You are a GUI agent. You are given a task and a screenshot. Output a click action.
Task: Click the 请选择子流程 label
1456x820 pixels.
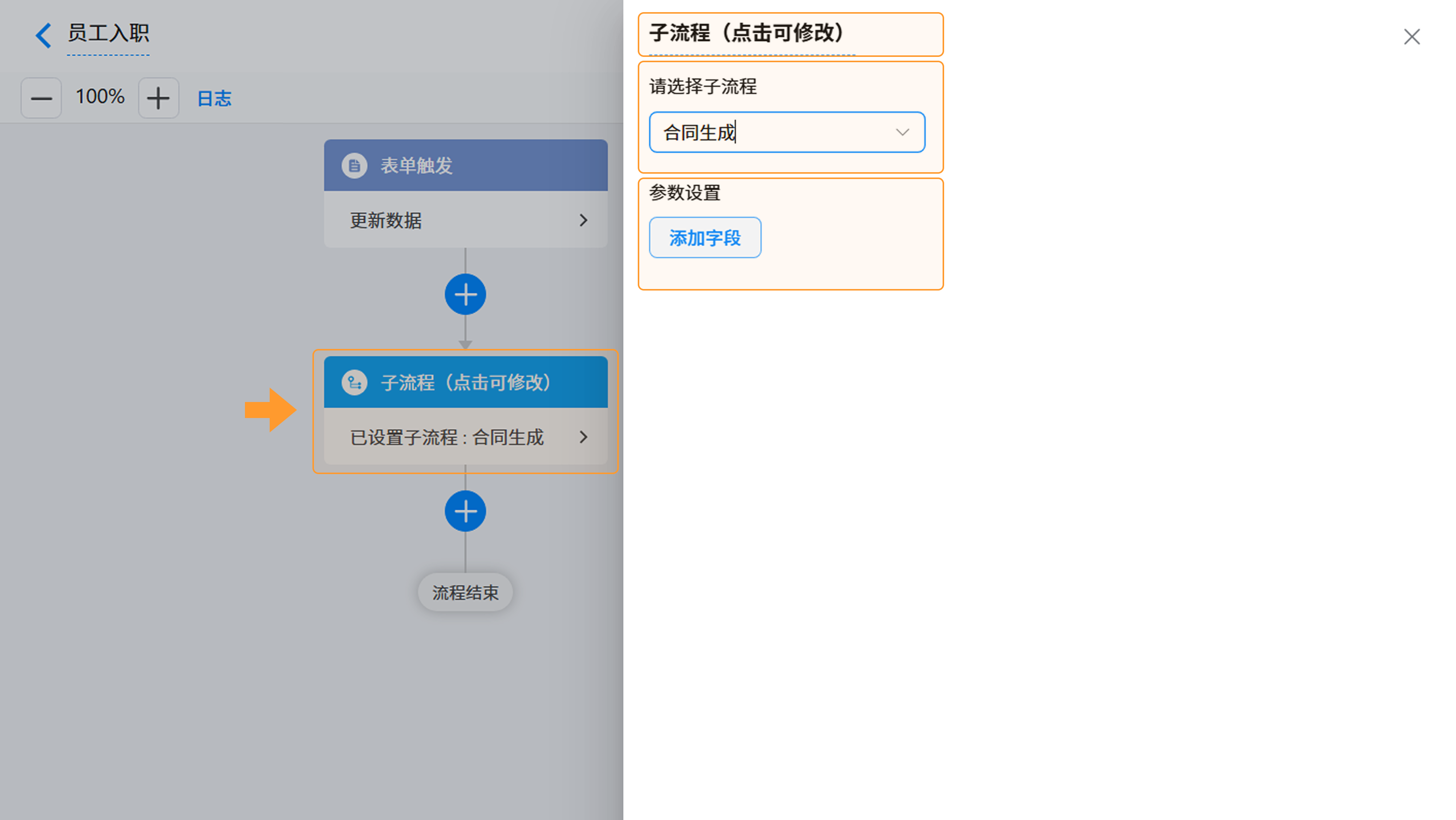point(703,86)
